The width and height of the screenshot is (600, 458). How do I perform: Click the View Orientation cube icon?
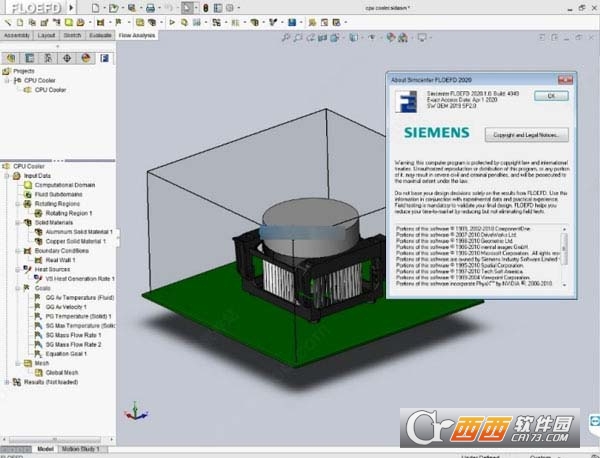(x=335, y=37)
